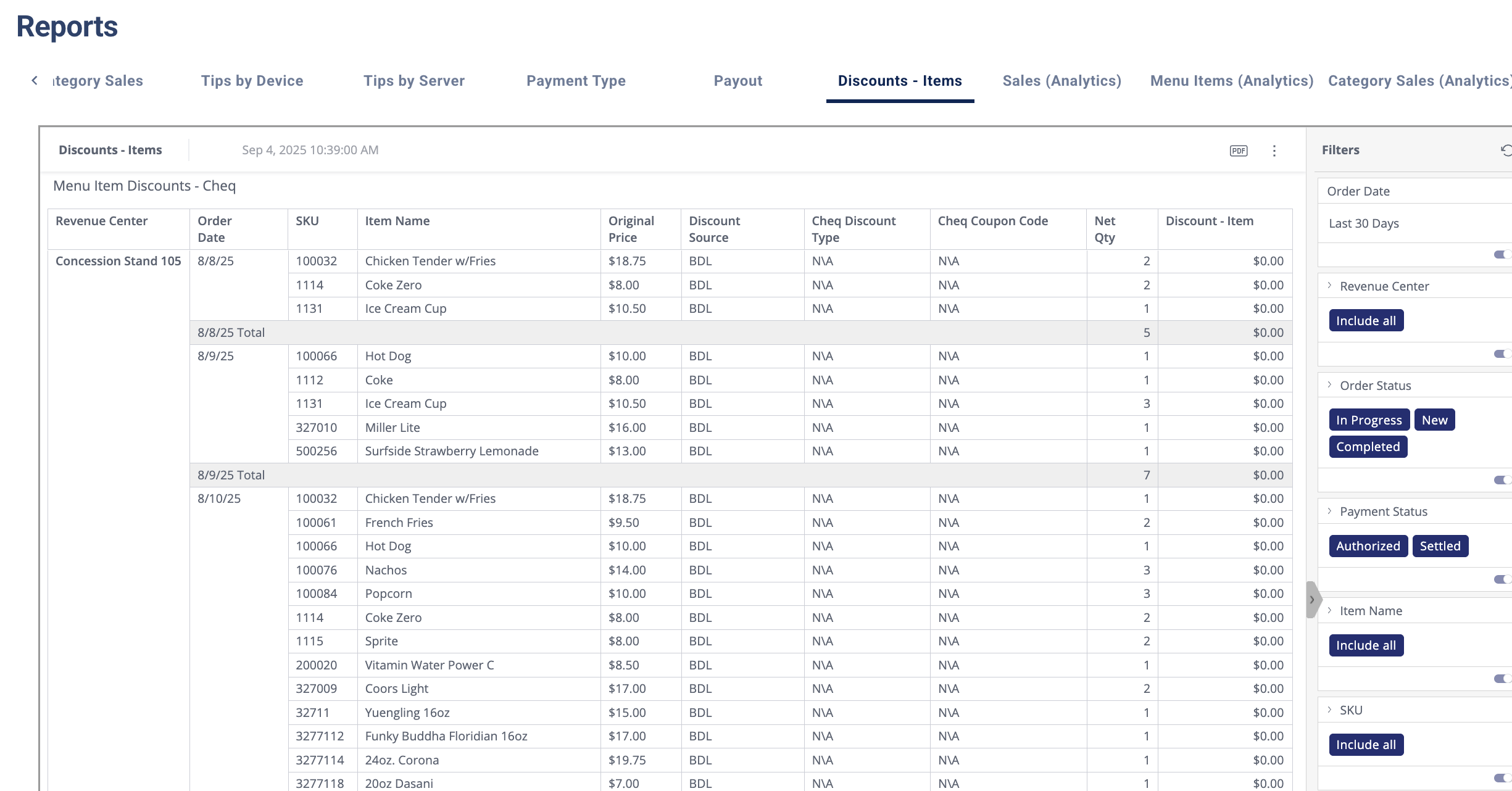Image resolution: width=1512 pixels, height=791 pixels.
Task: Collapse the Filters panel arrow handle
Action: [1312, 599]
